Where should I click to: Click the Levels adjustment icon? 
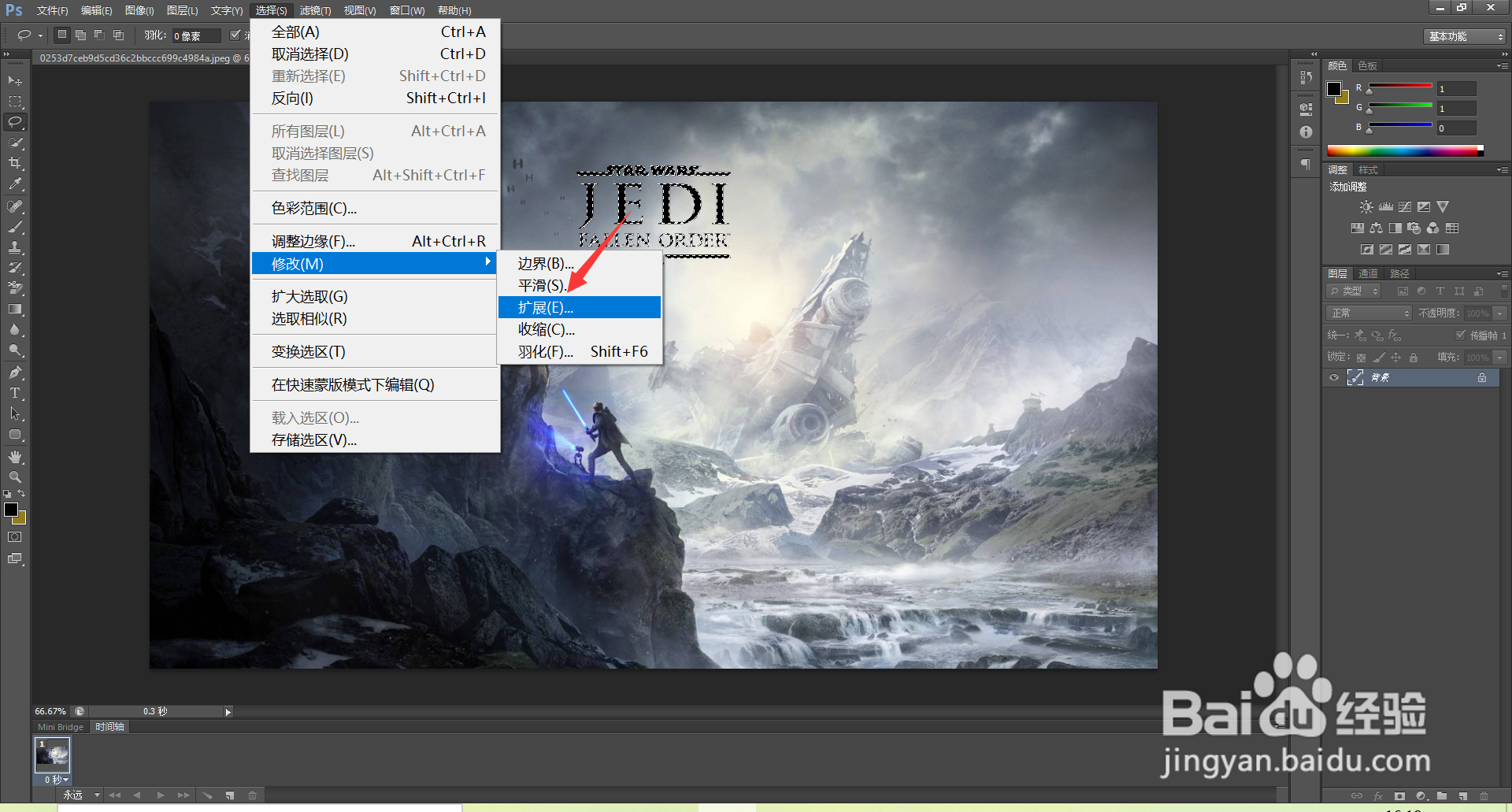[x=1386, y=207]
